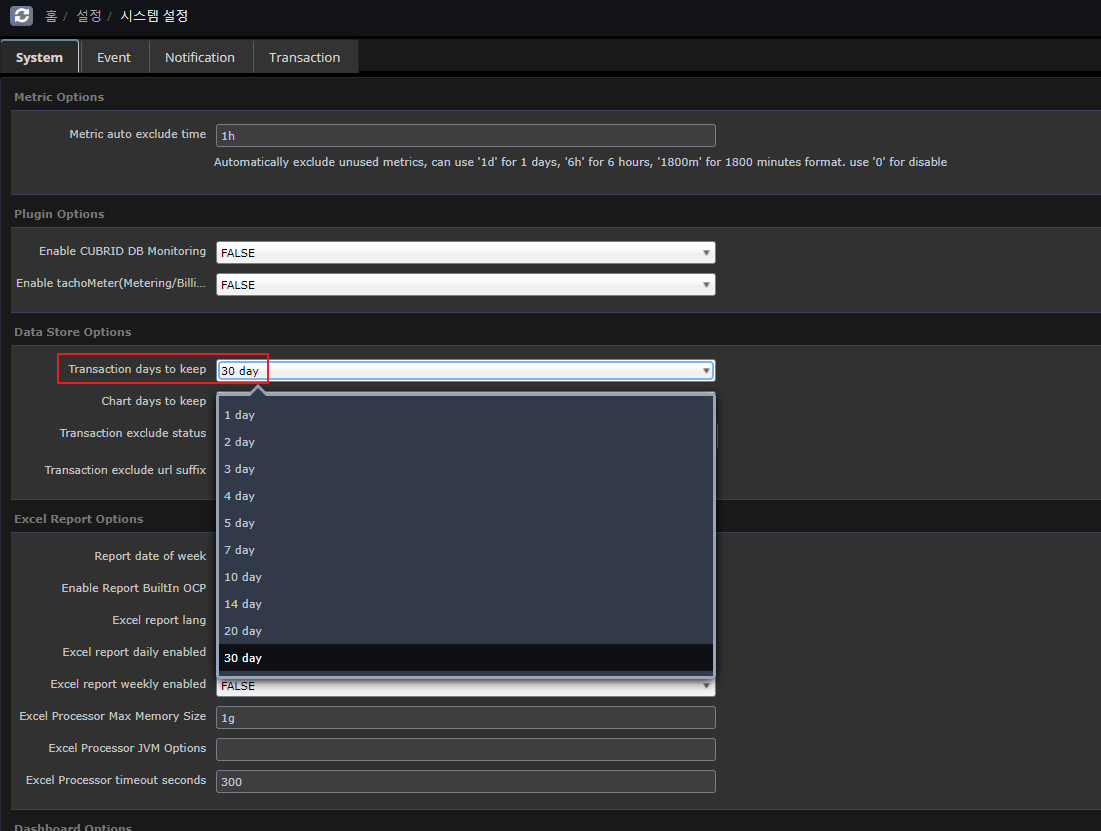Click the Excel Processor Max Memory Size field
Image resolution: width=1101 pixels, height=831 pixels.
tap(465, 717)
